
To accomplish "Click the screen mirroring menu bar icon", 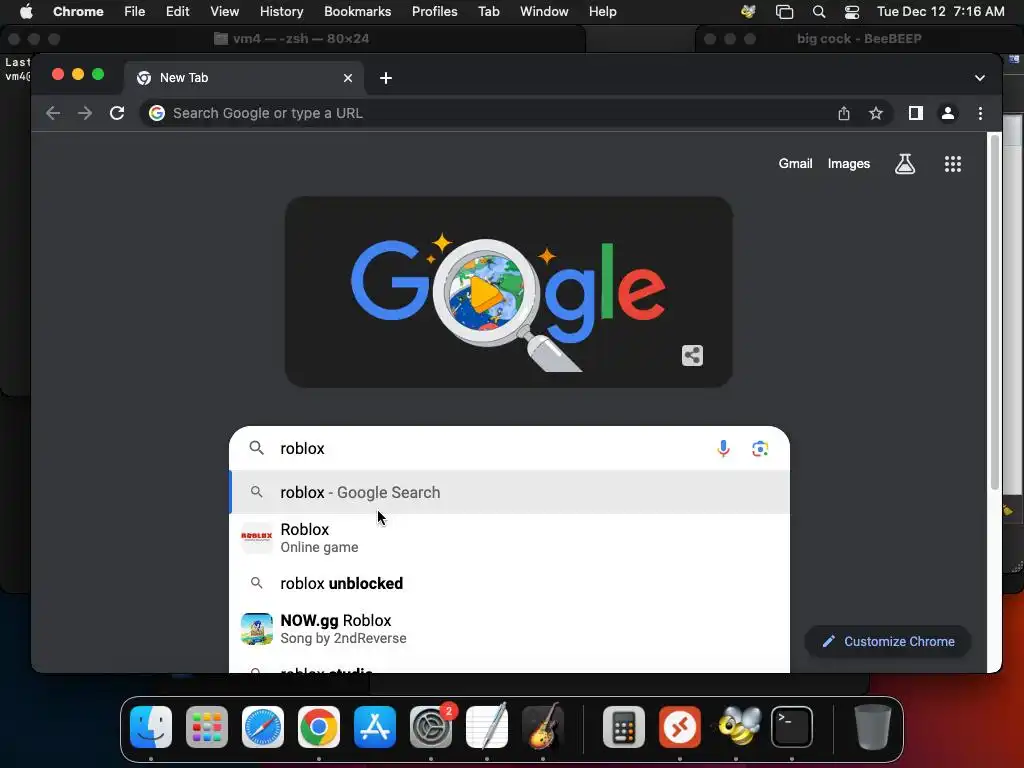I will coord(784,11).
